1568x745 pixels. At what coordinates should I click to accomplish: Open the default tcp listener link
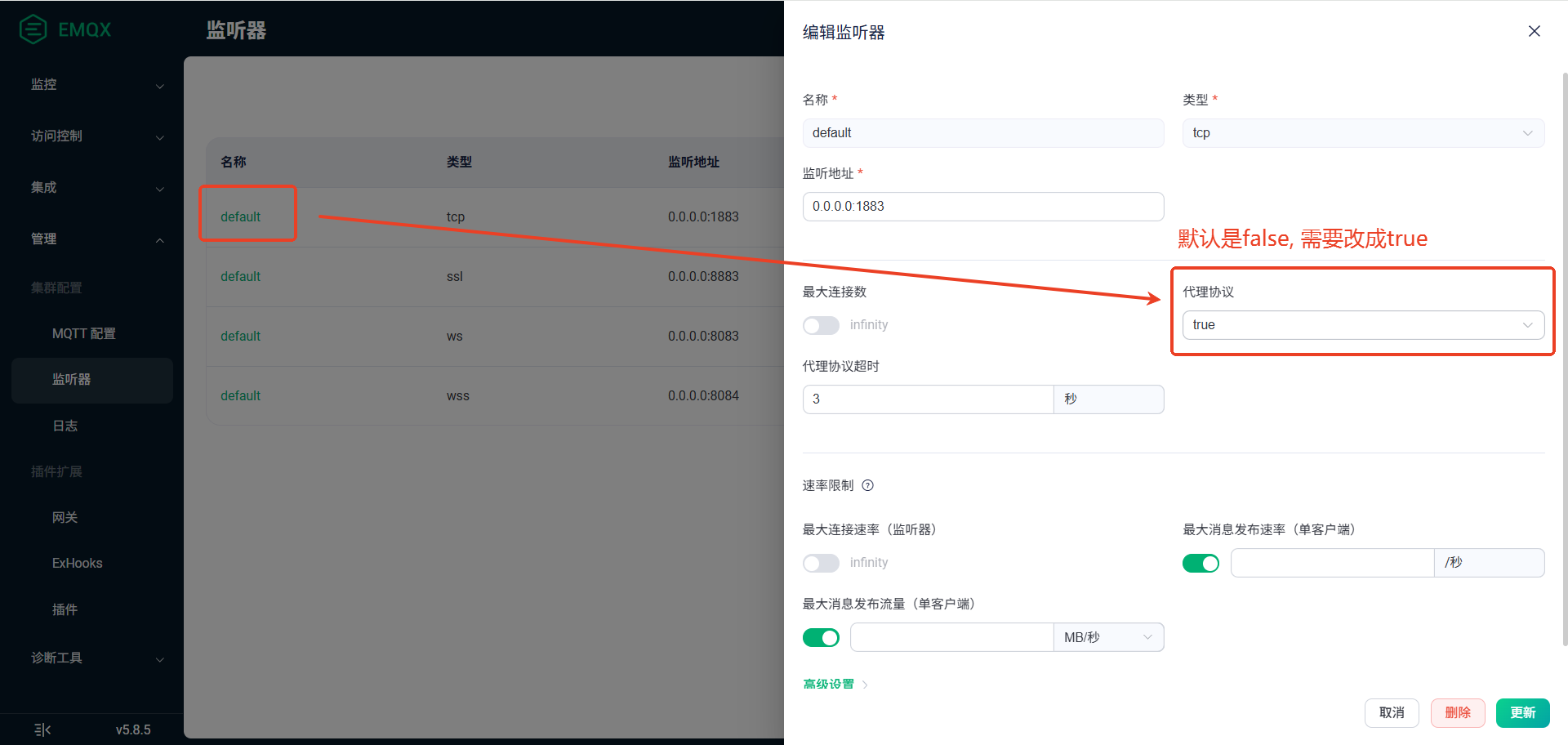[240, 216]
